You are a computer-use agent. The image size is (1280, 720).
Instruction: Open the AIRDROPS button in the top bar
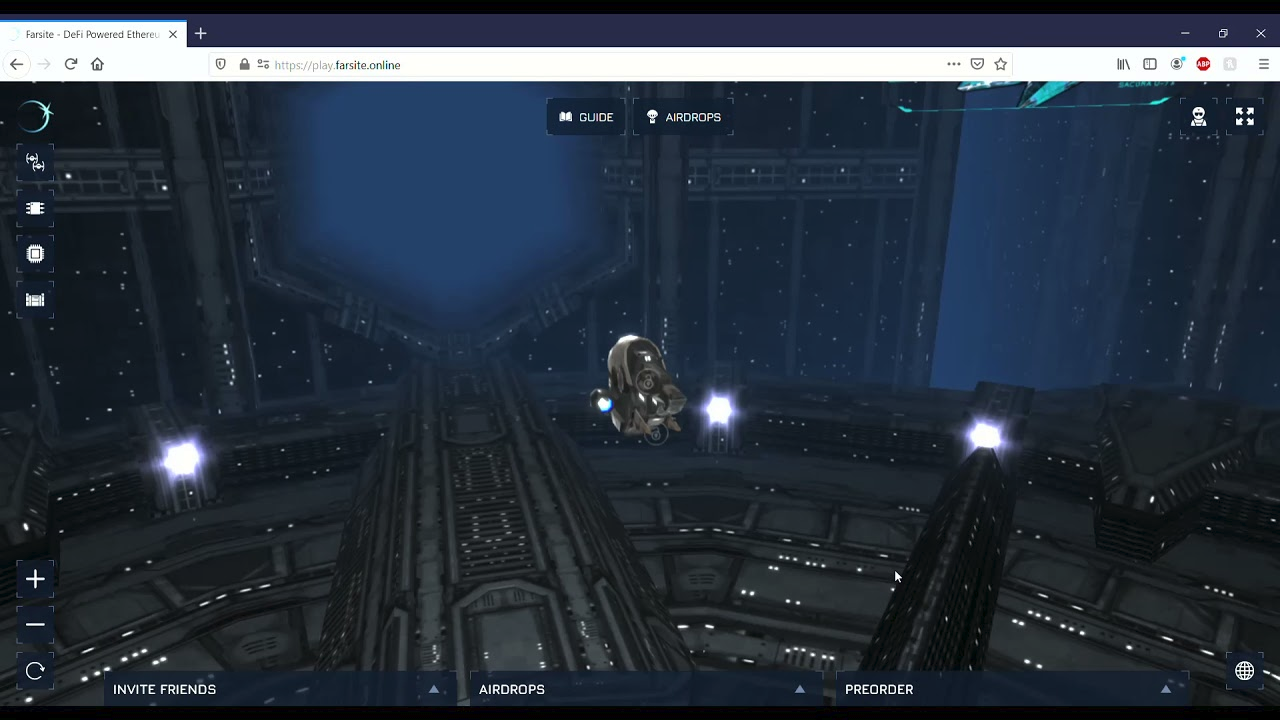coord(683,117)
